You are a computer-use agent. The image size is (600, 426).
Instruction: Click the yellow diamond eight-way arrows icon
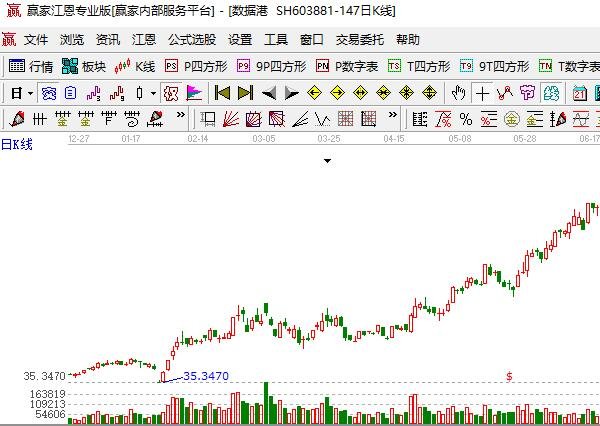pyautogui.click(x=406, y=93)
